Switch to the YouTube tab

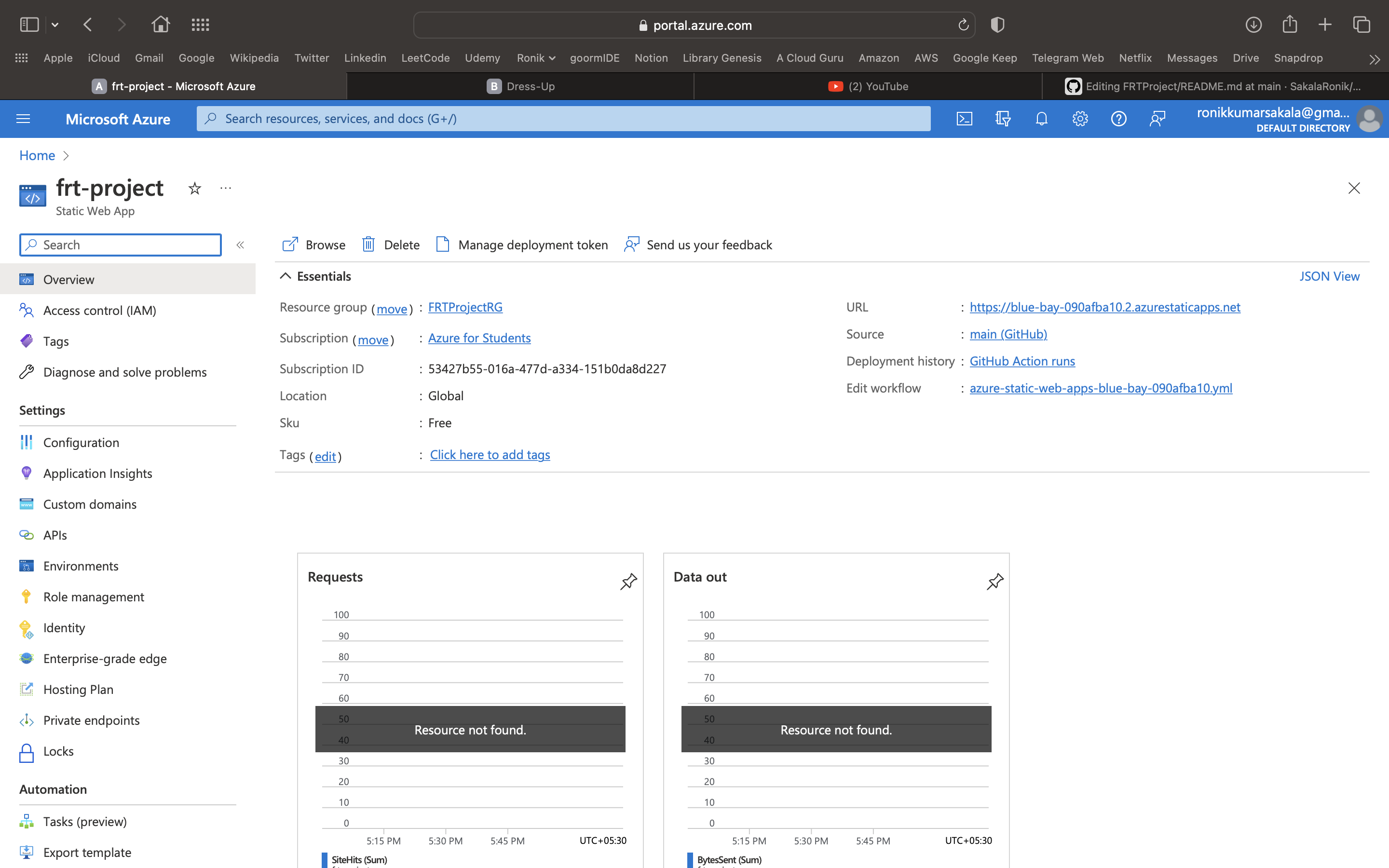[868, 86]
